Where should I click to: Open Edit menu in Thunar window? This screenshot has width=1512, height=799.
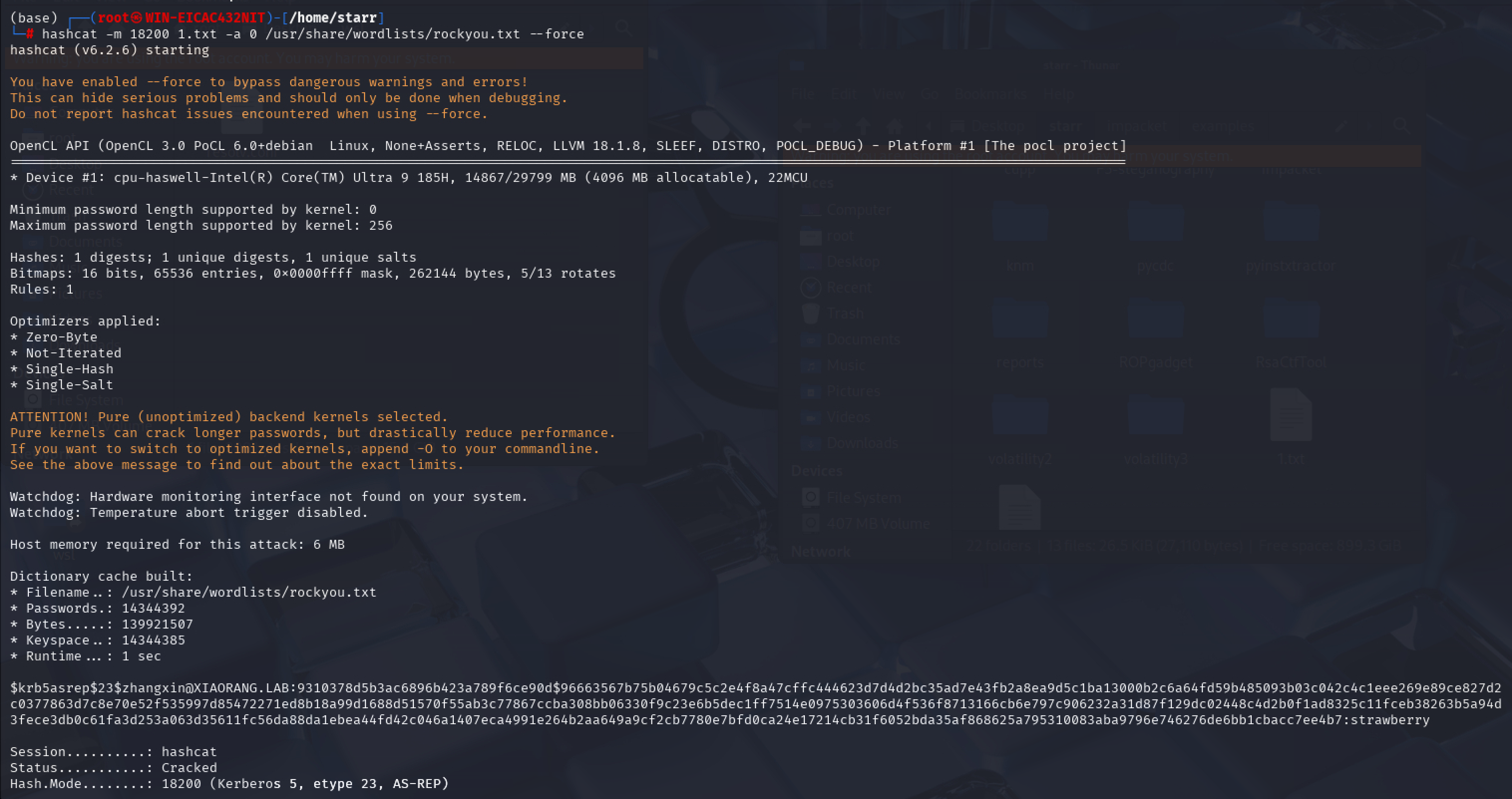843,94
